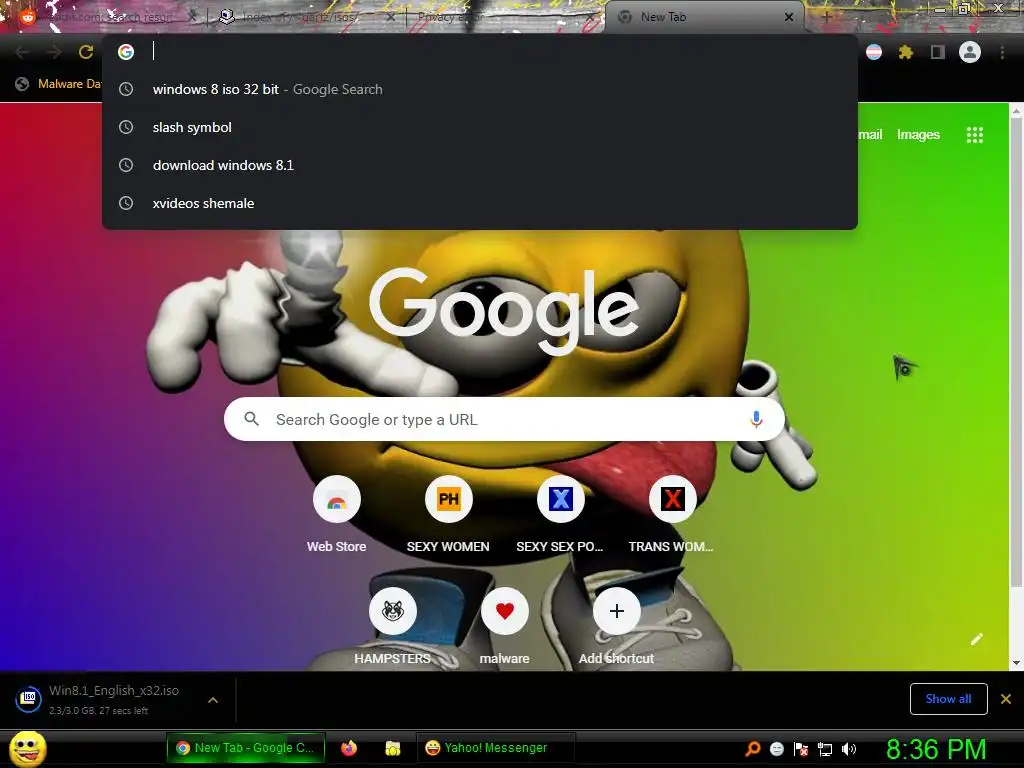1024x768 pixels.
Task: Click the Gmail link
Action: [x=871, y=135]
